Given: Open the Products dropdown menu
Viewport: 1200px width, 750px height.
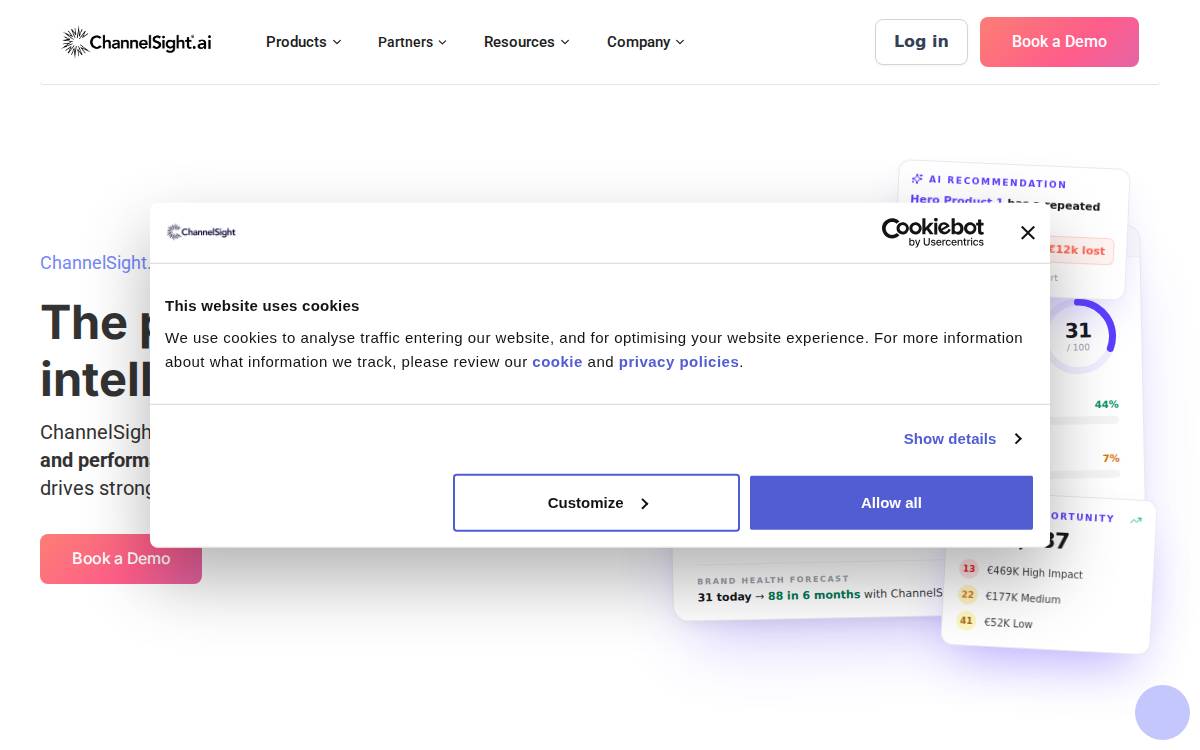Looking at the screenshot, I should [303, 42].
